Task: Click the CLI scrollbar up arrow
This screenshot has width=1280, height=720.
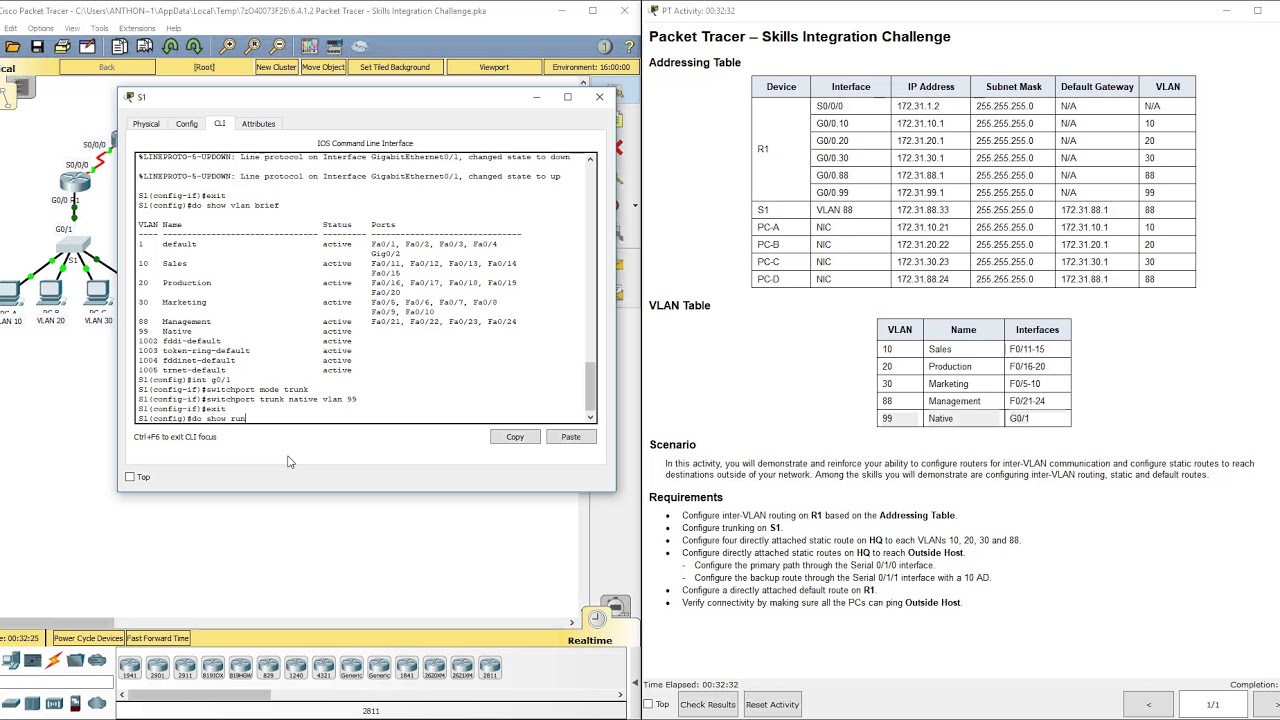Action: (590, 159)
